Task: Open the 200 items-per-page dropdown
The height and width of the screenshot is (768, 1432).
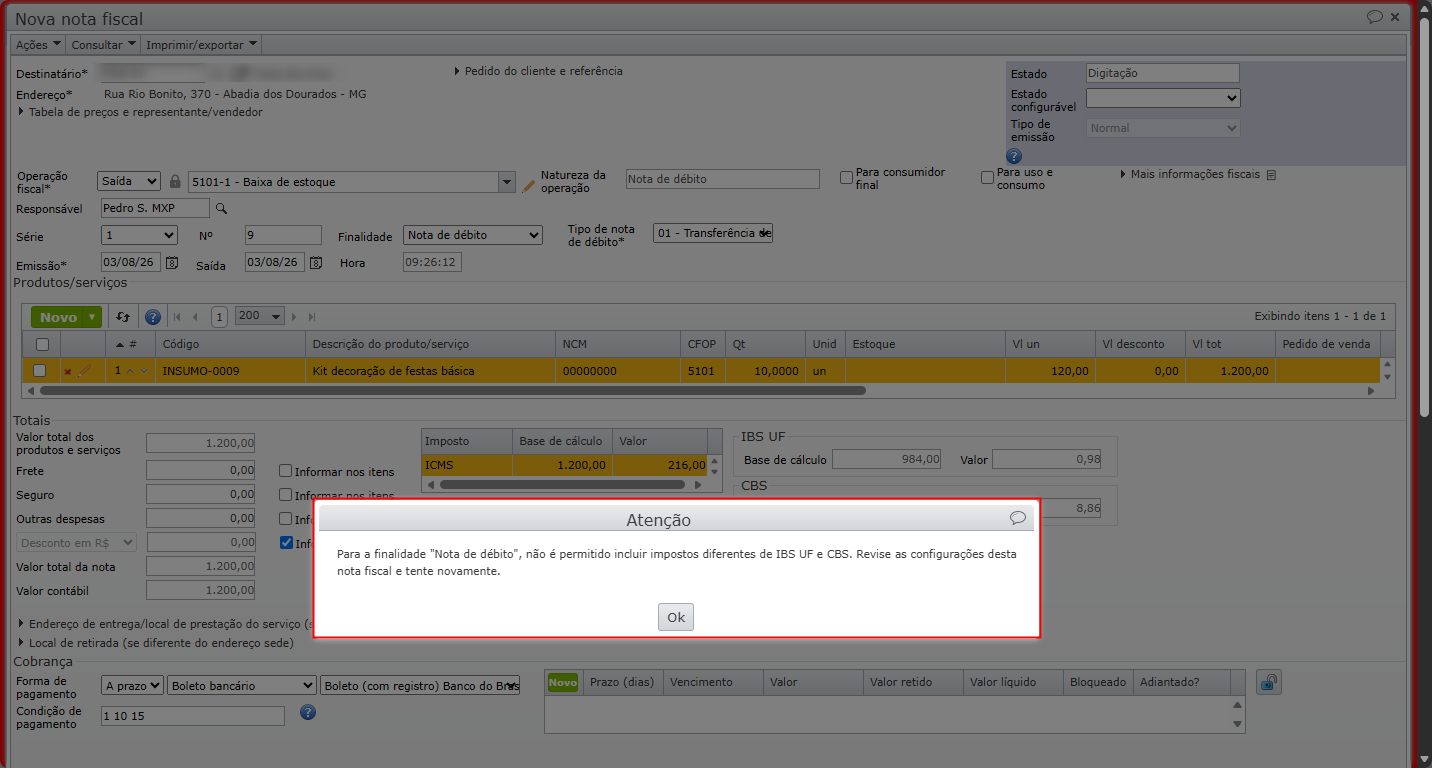Action: click(x=260, y=316)
